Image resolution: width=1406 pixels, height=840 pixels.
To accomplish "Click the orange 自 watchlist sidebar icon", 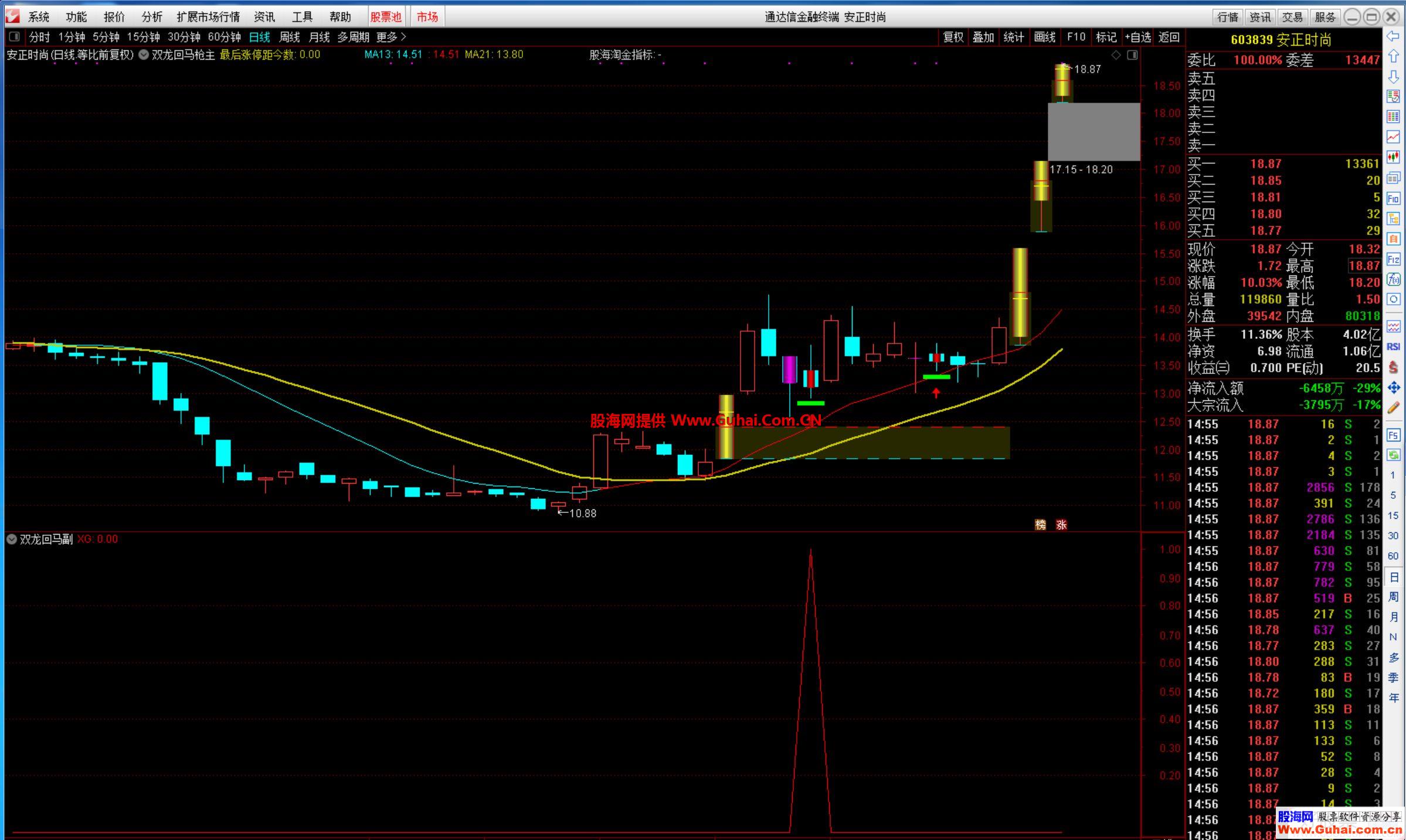I will click(x=1393, y=239).
